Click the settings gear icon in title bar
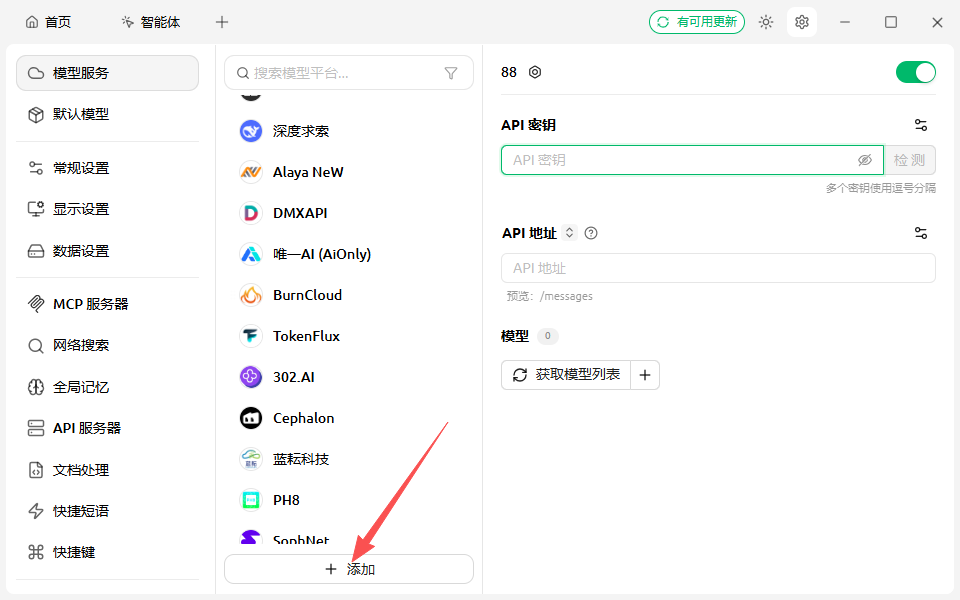The width and height of the screenshot is (960, 600). click(801, 22)
